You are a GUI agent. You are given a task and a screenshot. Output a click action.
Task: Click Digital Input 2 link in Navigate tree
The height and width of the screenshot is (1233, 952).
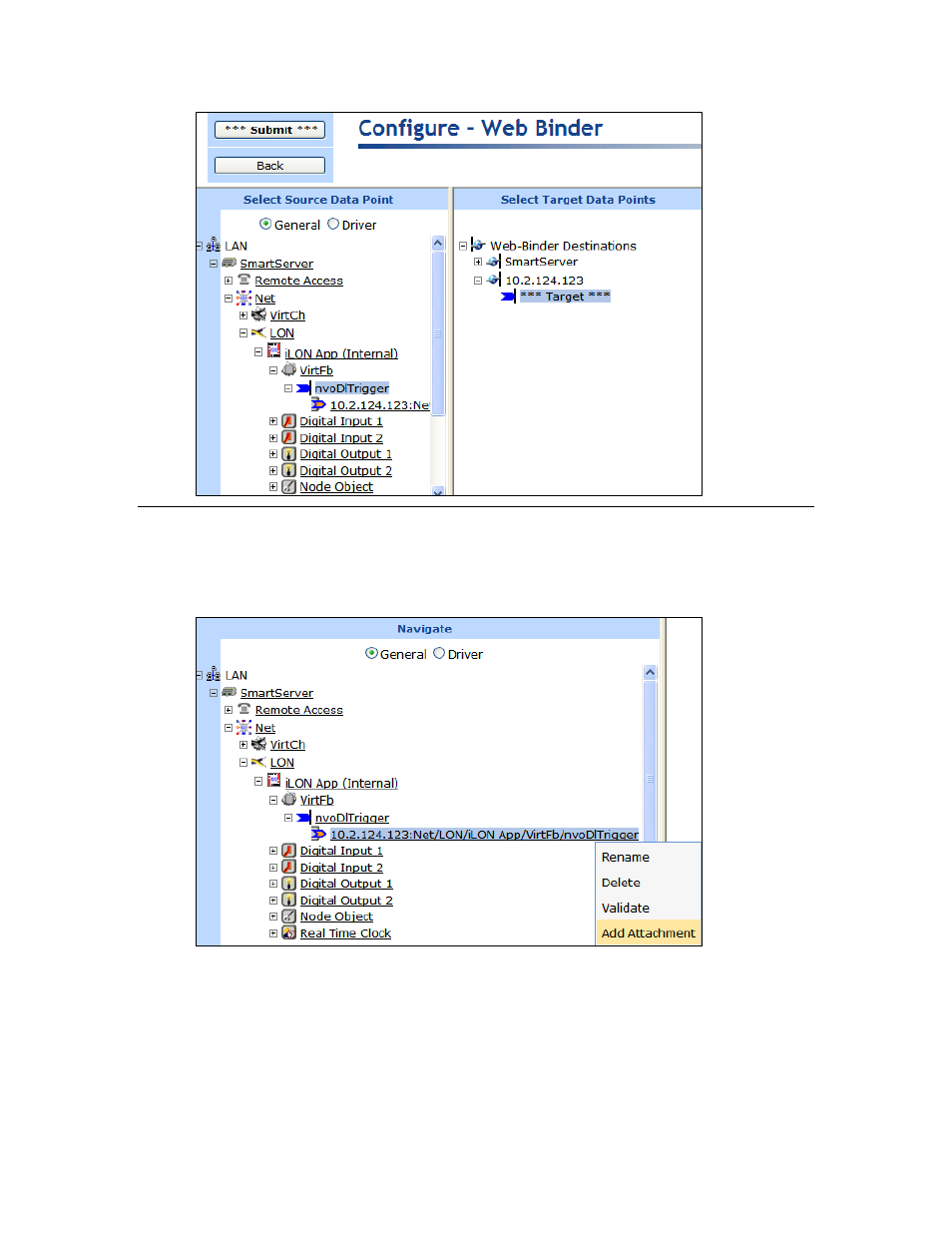tap(341, 868)
